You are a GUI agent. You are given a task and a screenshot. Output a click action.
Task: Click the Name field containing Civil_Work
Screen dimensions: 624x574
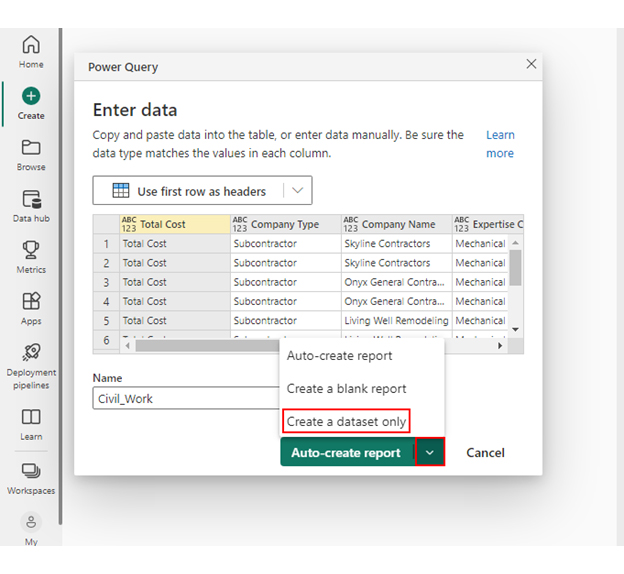186,398
